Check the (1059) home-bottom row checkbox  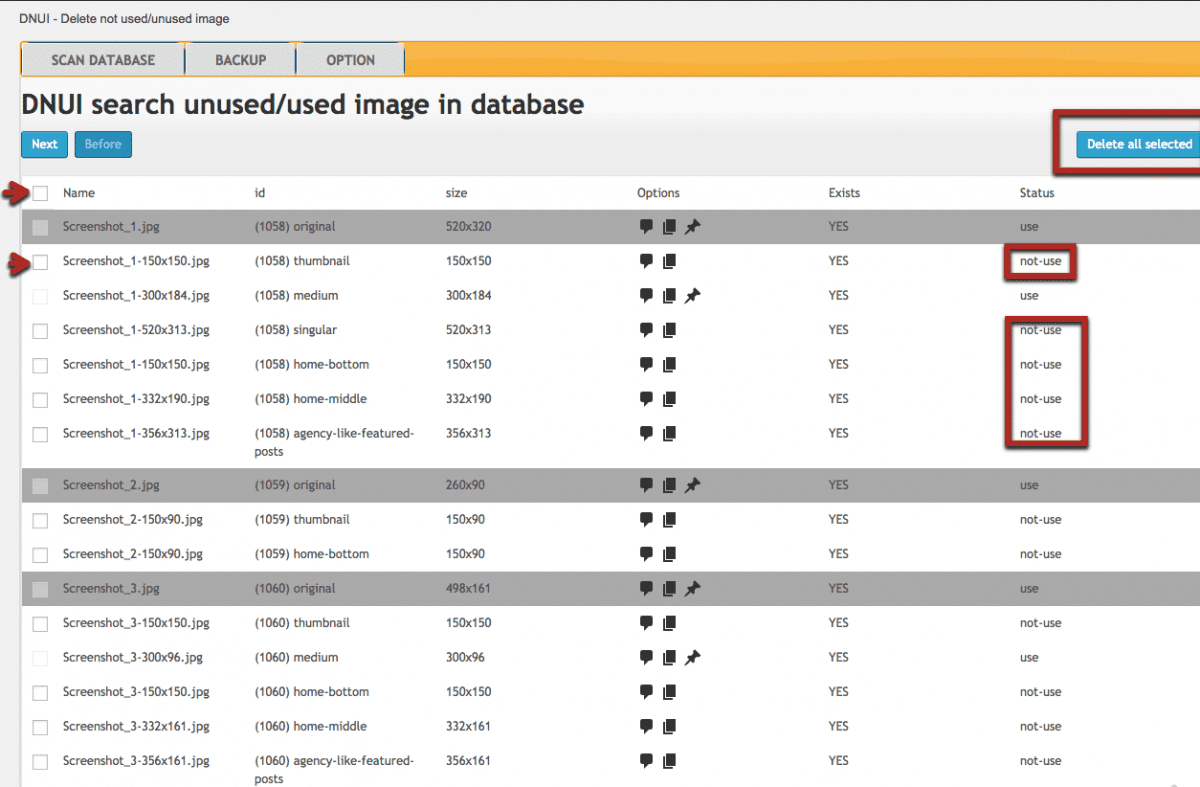[x=40, y=555]
